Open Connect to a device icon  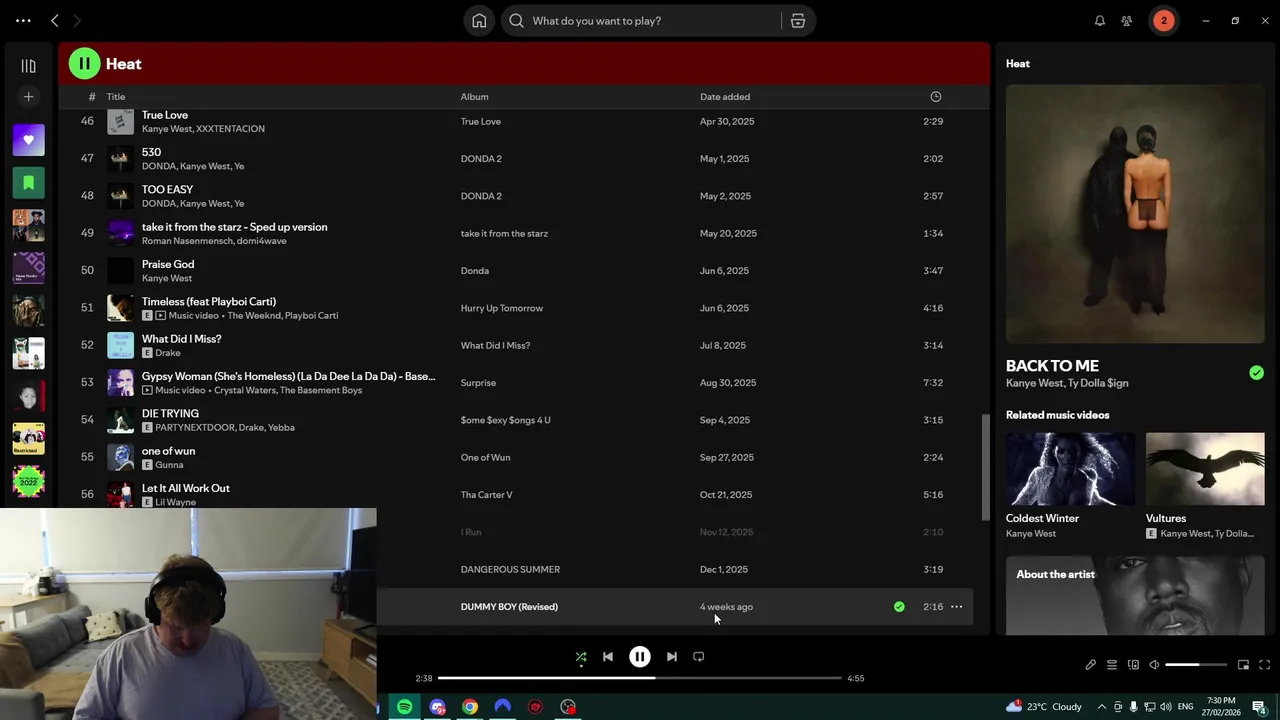pos(1133,665)
